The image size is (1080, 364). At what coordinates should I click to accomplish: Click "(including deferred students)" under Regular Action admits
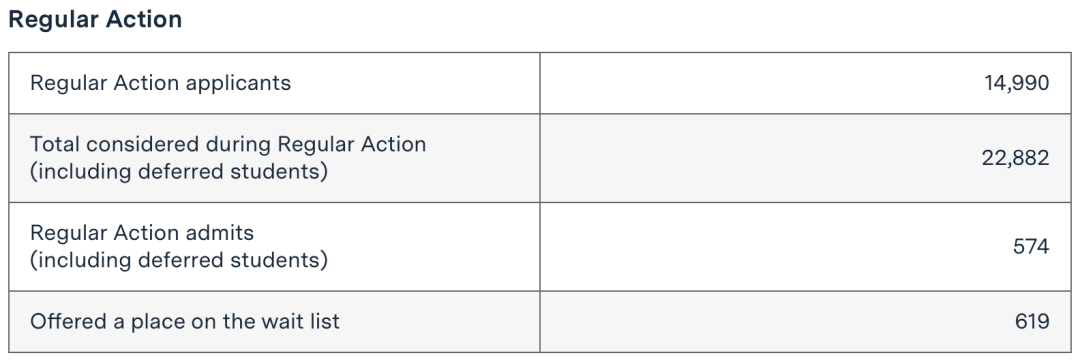[x=179, y=260]
